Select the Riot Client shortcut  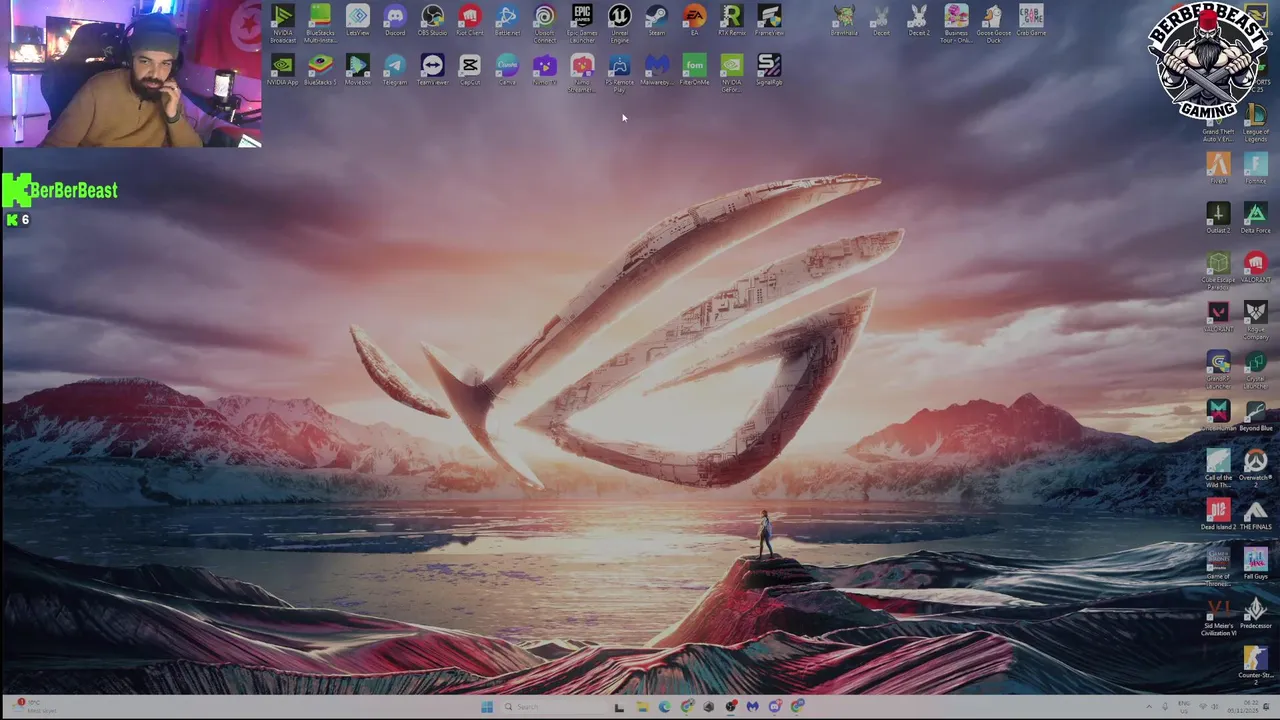point(470,20)
